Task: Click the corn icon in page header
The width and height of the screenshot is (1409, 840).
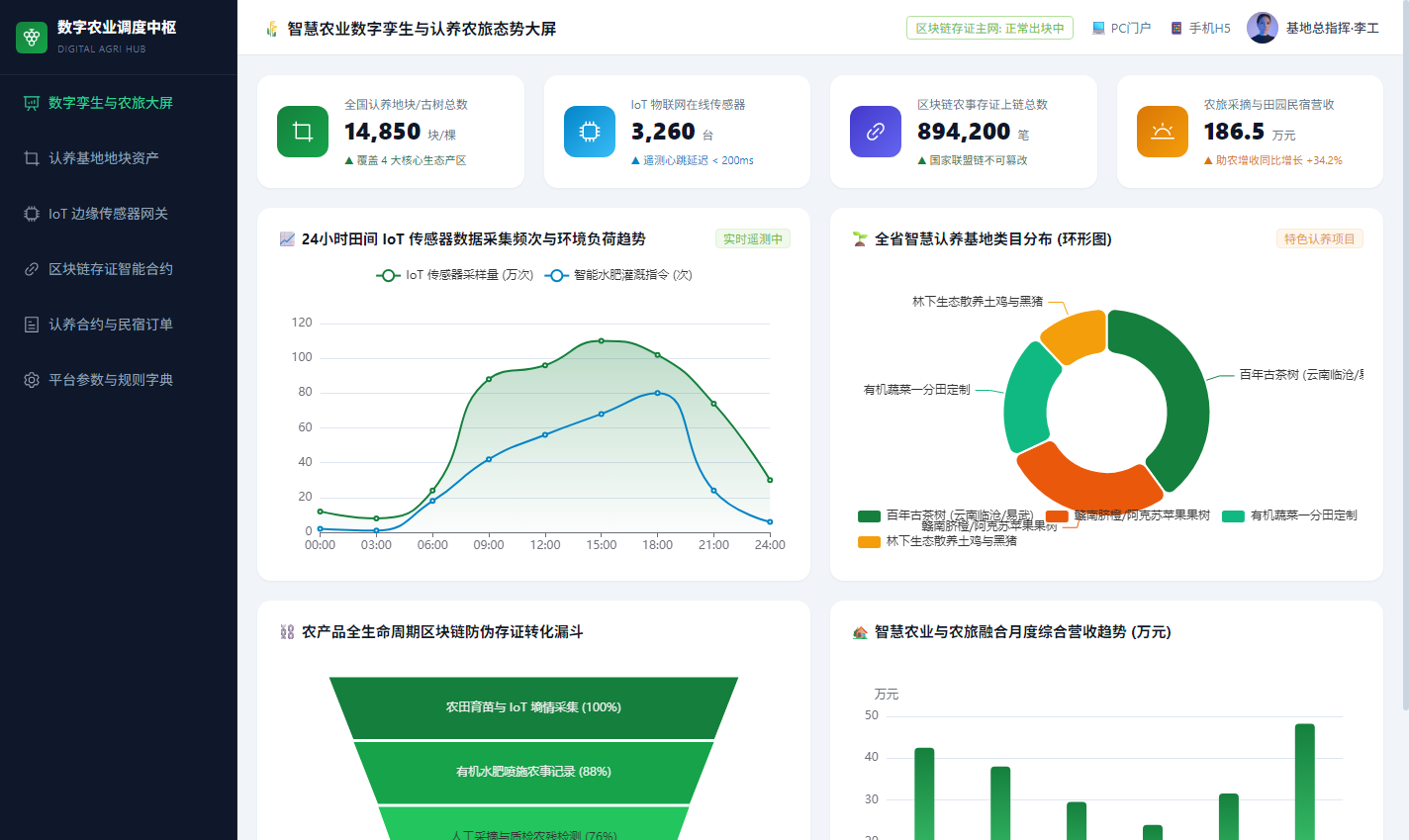Action: [272, 29]
